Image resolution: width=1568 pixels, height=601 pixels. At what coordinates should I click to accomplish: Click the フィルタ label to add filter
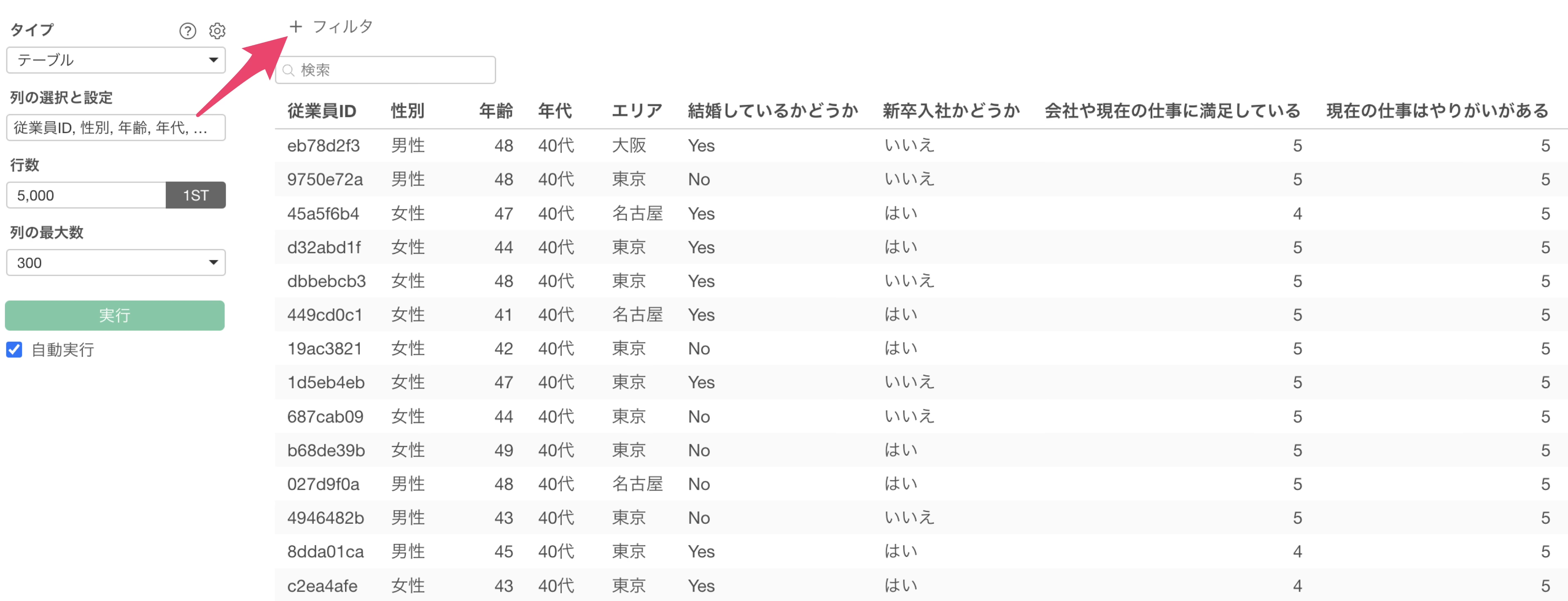tap(342, 27)
